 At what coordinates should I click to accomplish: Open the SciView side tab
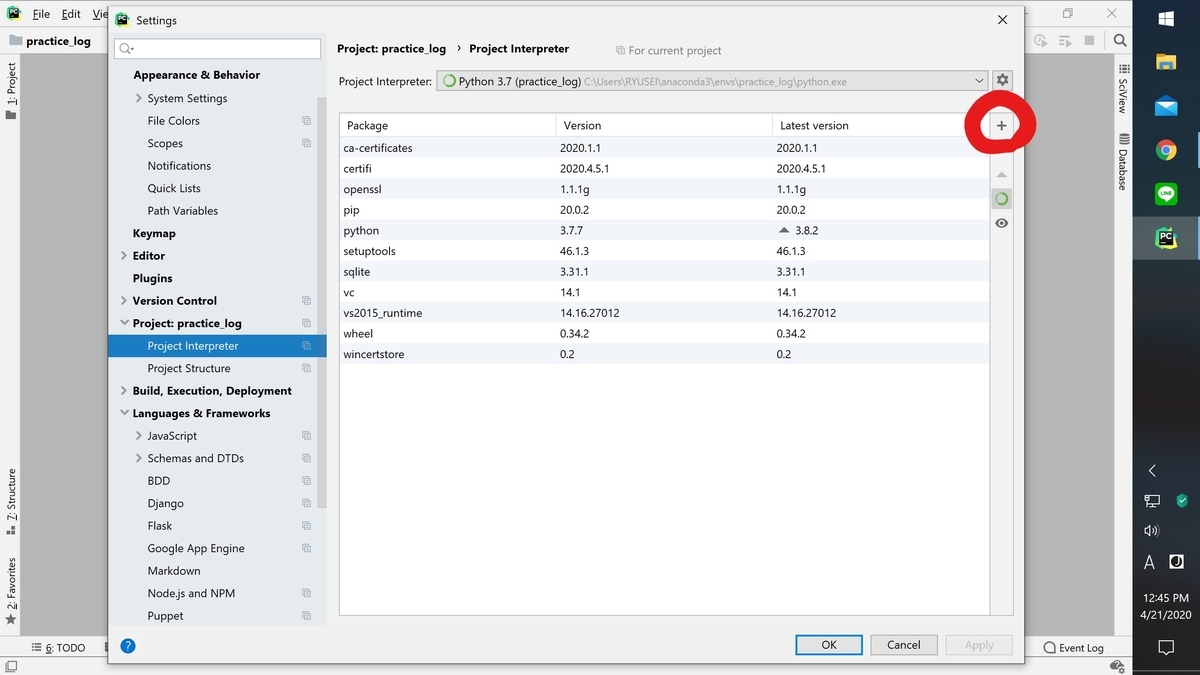[1123, 87]
